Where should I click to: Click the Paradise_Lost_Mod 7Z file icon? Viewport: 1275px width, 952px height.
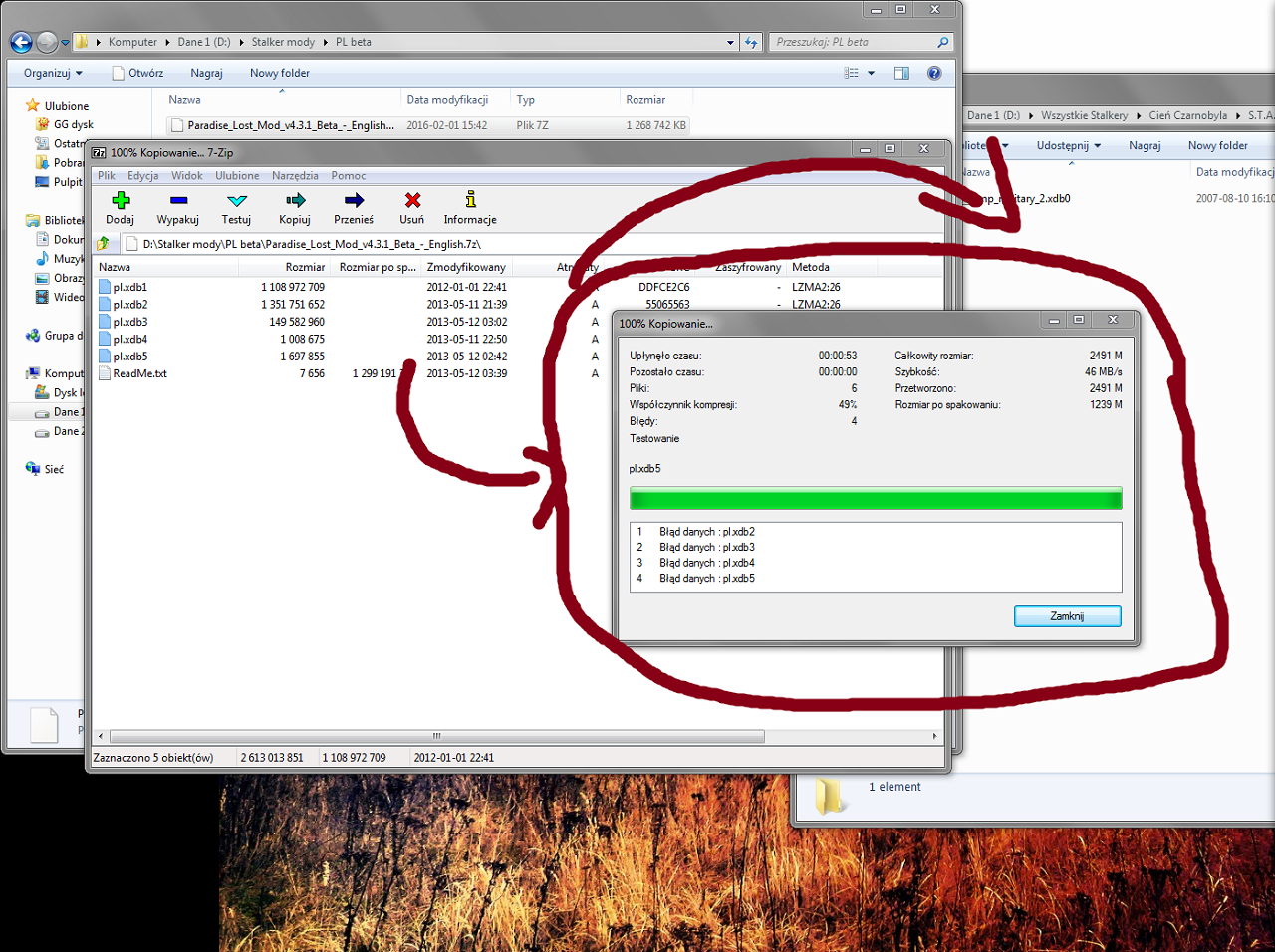(177, 125)
